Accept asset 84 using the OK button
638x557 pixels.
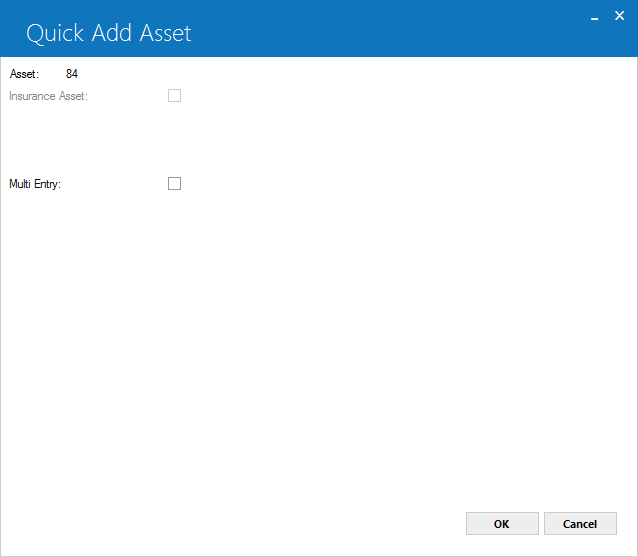click(x=502, y=524)
